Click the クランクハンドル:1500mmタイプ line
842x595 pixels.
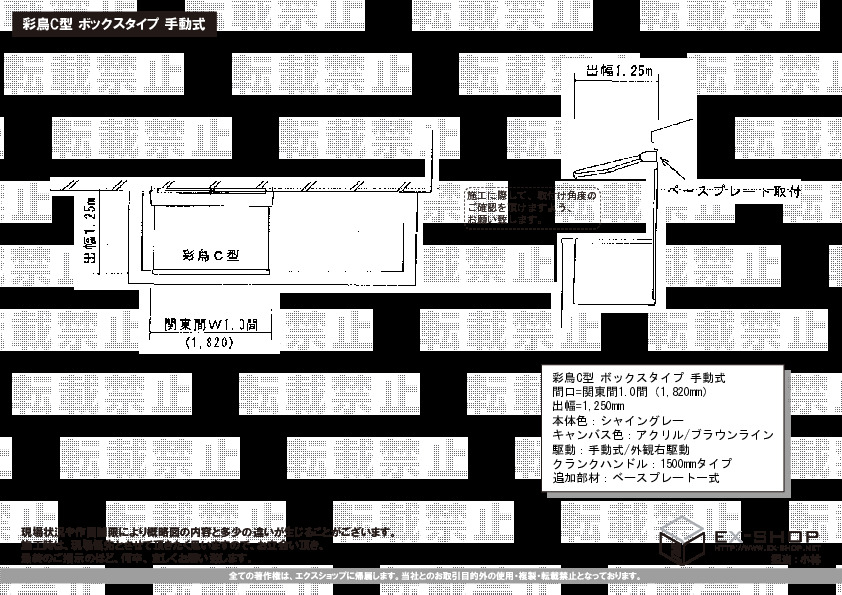[642, 463]
